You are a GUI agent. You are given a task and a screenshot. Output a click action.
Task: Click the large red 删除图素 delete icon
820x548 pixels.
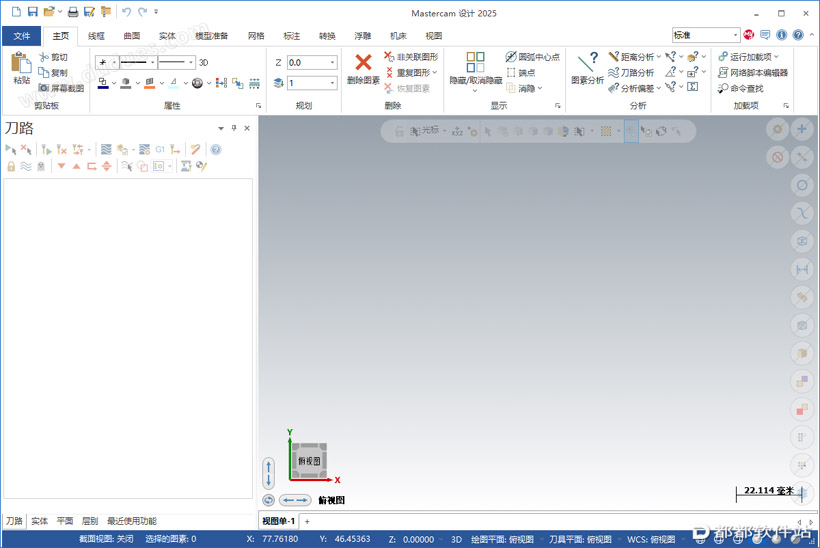coord(363,62)
